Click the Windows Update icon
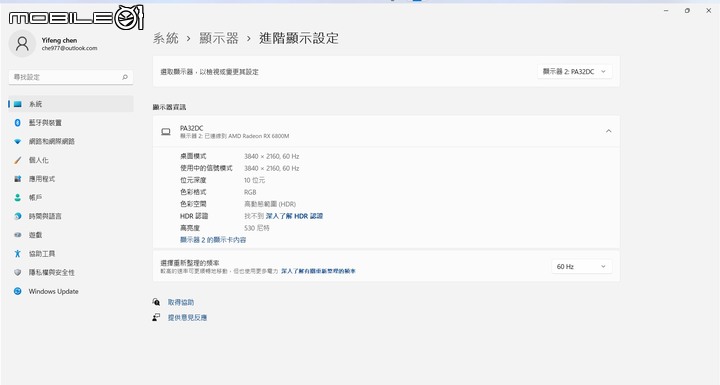 [x=17, y=291]
